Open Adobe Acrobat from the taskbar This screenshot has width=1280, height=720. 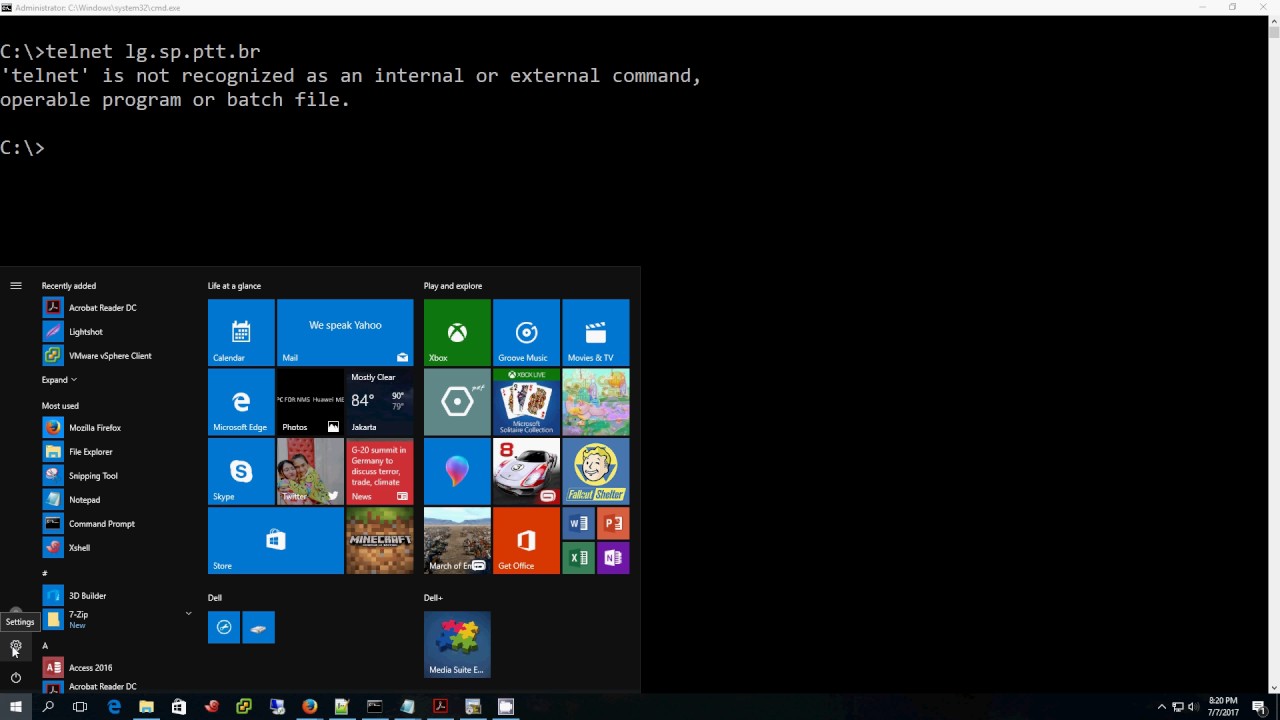tap(440, 707)
